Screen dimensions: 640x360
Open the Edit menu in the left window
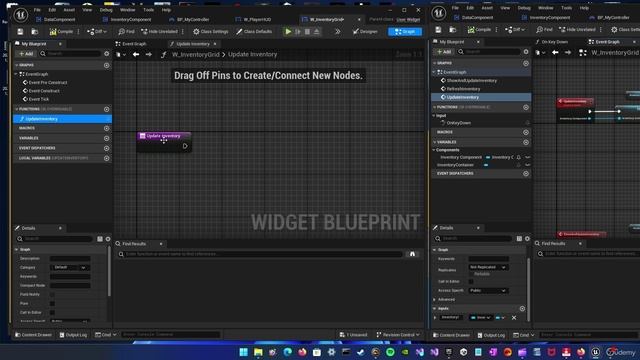(x=52, y=10)
